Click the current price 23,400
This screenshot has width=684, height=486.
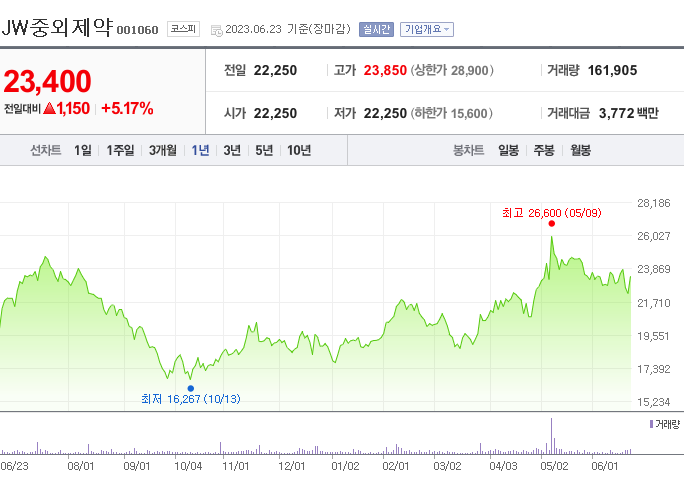point(48,82)
